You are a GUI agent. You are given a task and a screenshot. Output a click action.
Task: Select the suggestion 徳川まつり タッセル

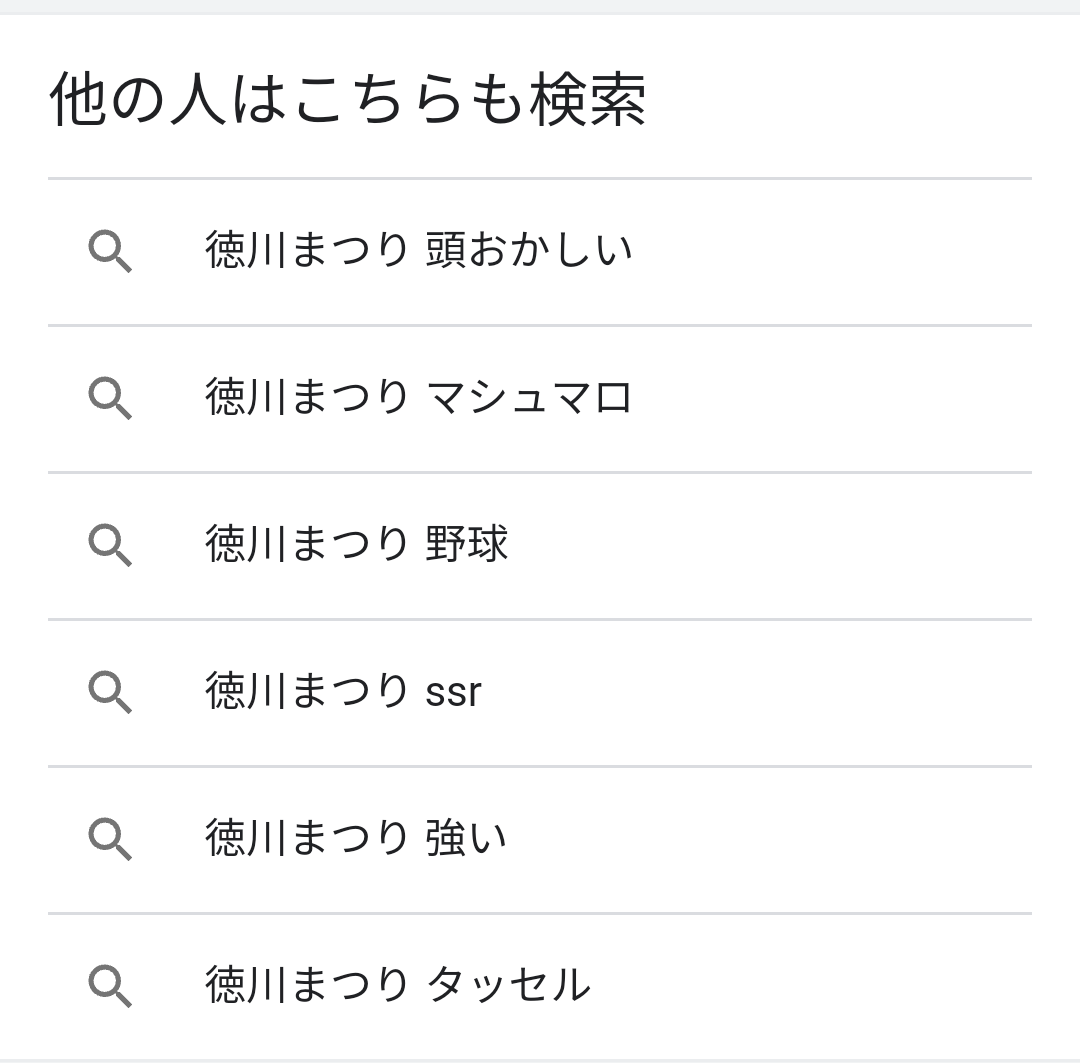[x=540, y=986]
